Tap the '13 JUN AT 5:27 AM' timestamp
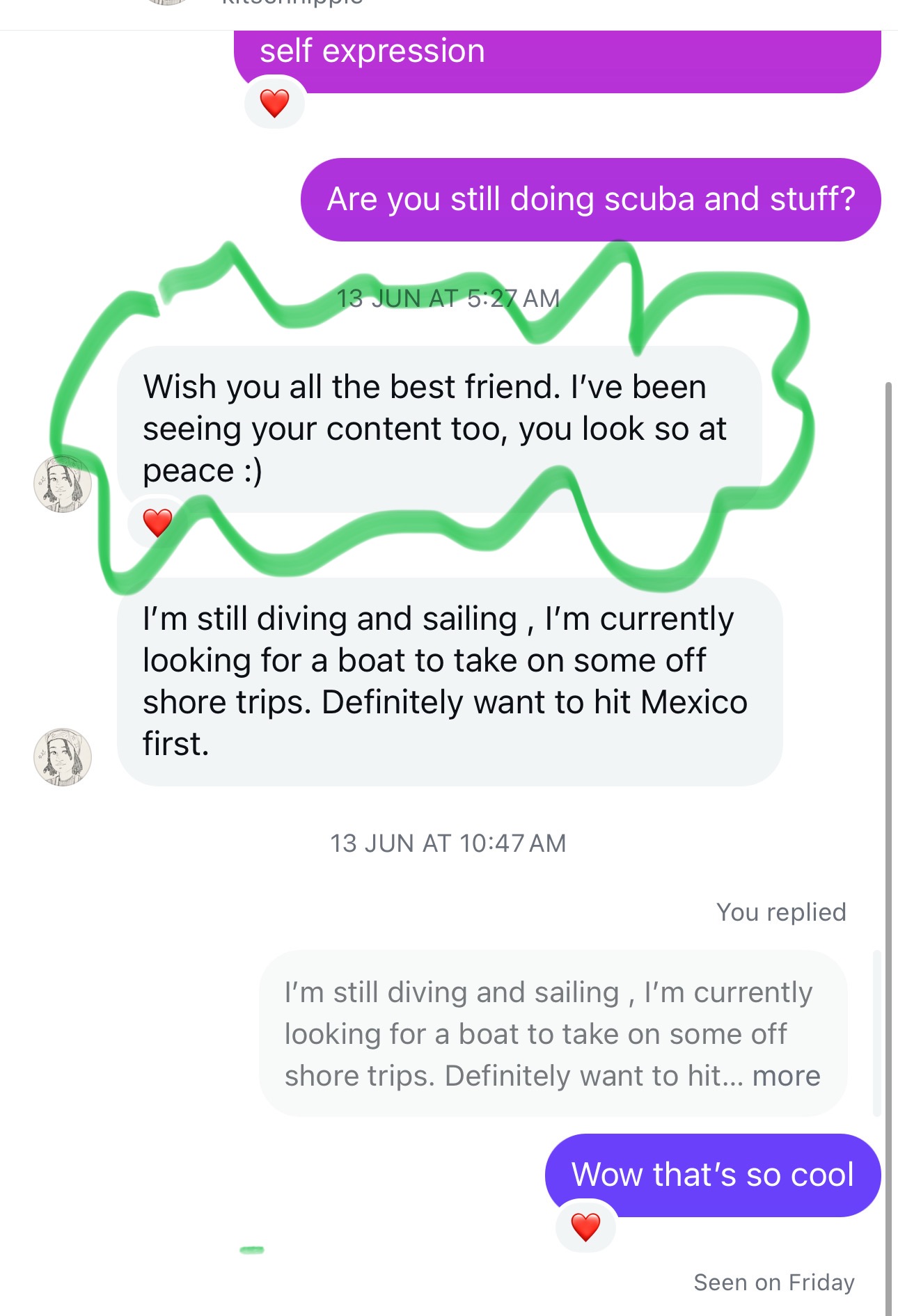The image size is (898, 1316). (x=448, y=299)
